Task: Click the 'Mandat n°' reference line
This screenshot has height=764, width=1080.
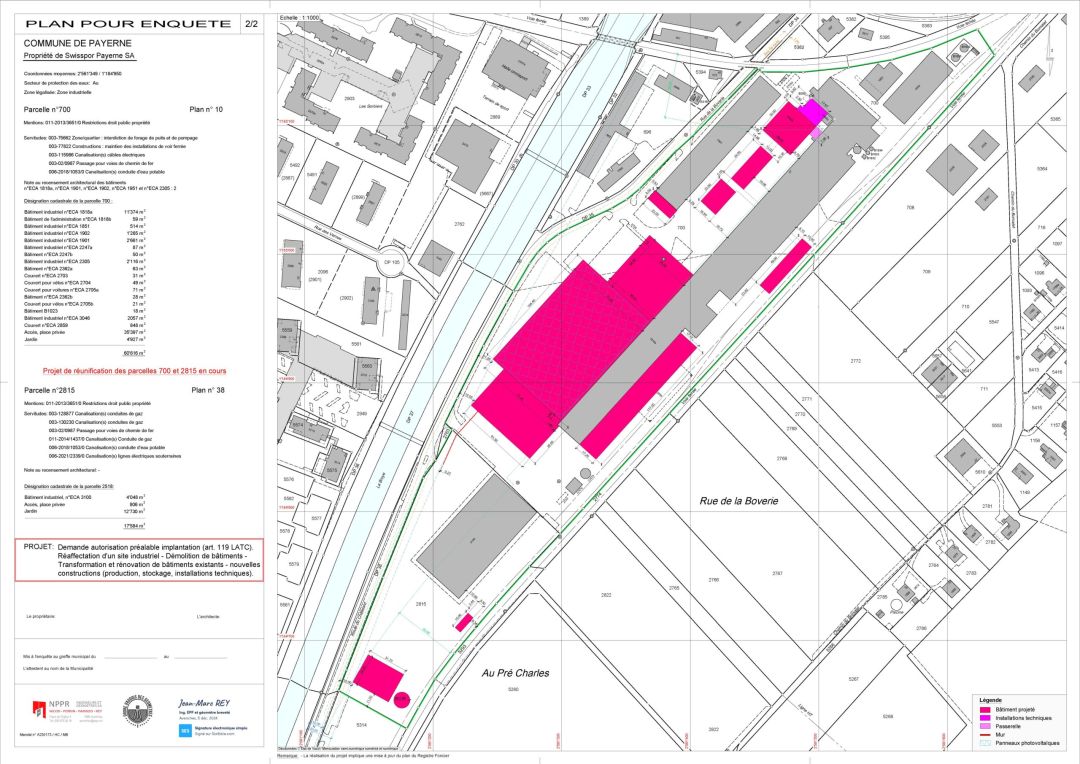Action: (43, 734)
